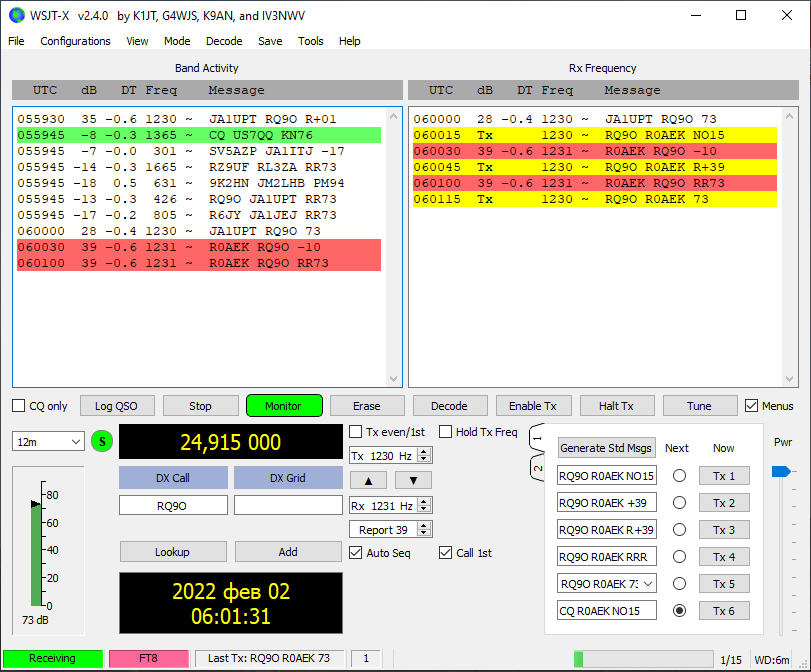The height and width of the screenshot is (672, 811).
Task: Click the Tx 6 message field CQ R0AEK NO15
Action: 607,610
